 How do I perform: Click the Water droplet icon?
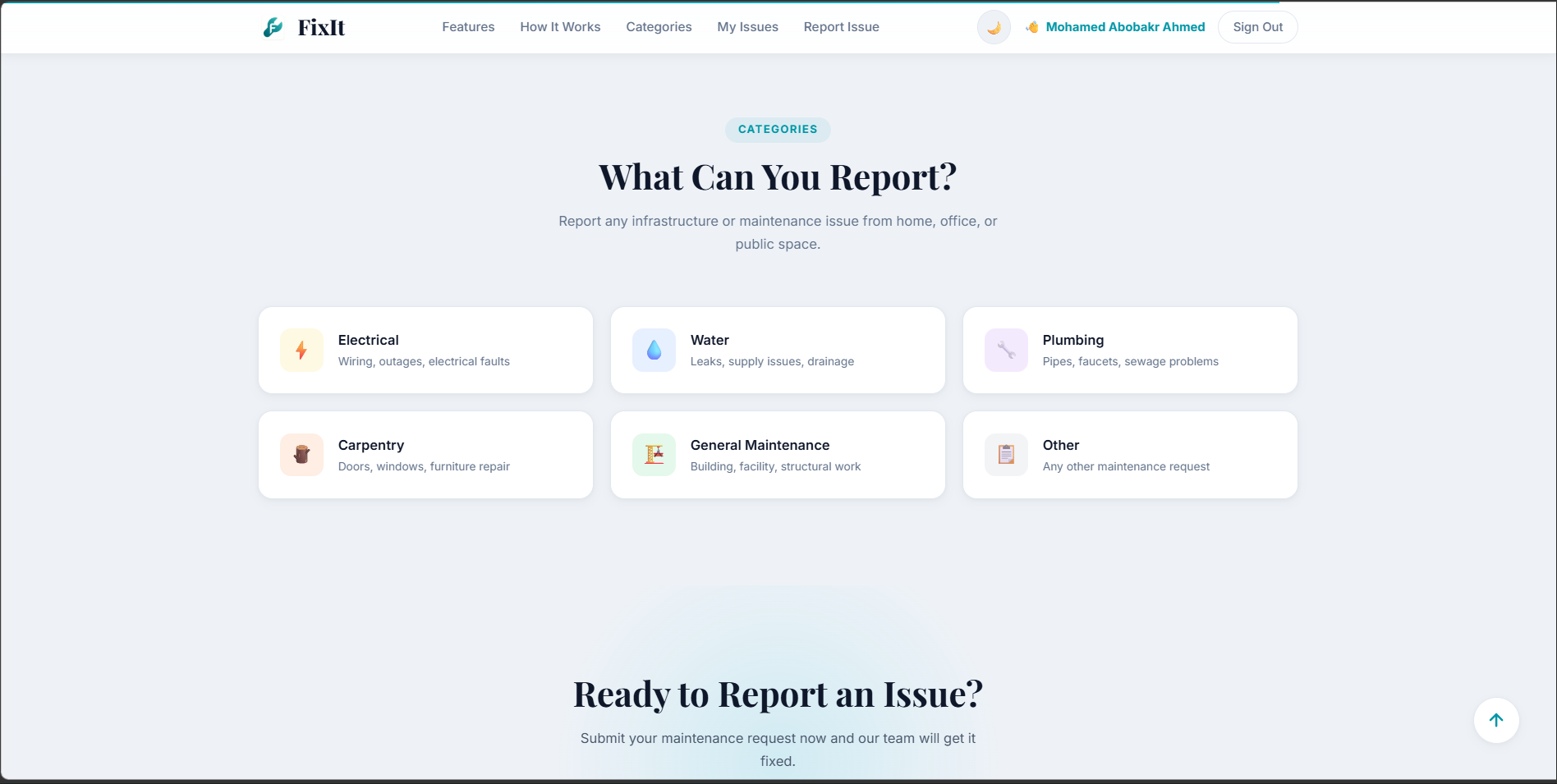pyautogui.click(x=654, y=351)
